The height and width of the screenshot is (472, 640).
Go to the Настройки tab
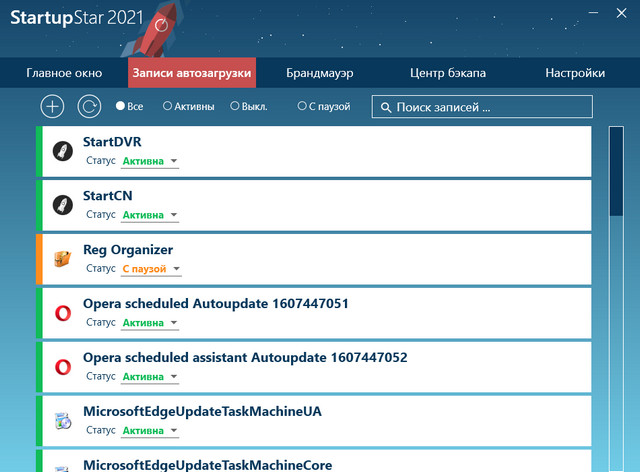575,73
